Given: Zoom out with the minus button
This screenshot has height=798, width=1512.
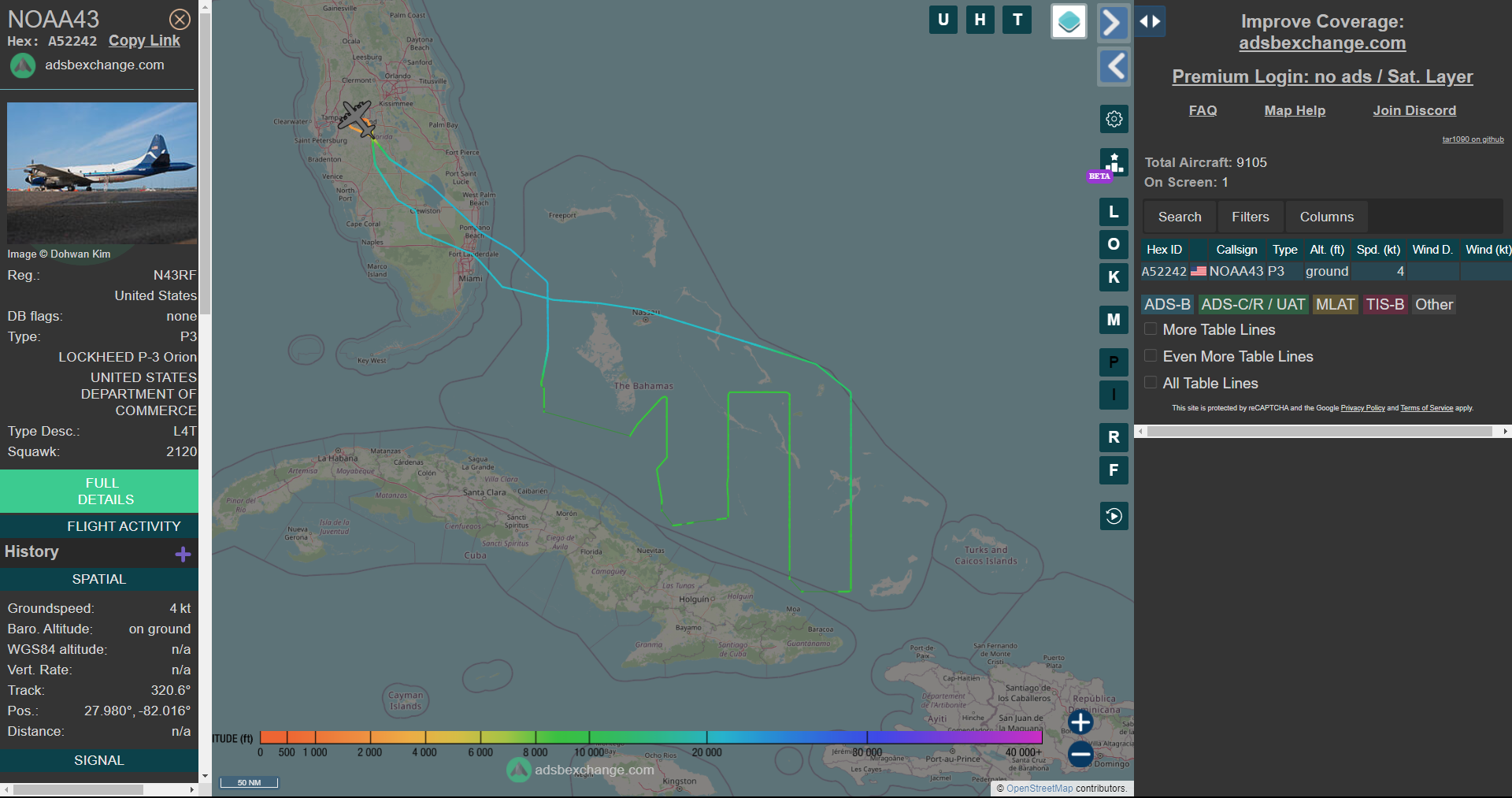Looking at the screenshot, I should pos(1080,754).
